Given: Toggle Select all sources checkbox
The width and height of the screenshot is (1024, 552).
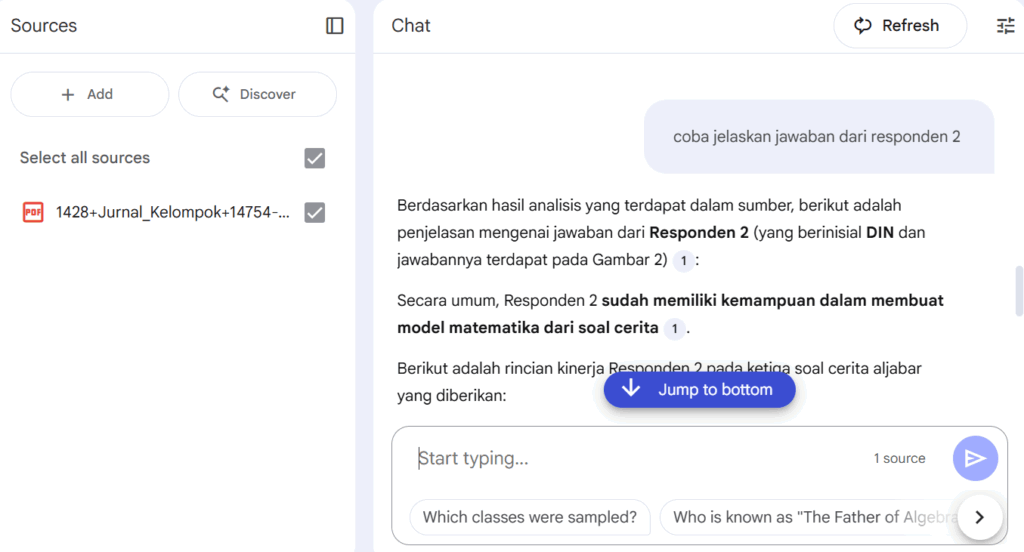Looking at the screenshot, I should pyautogui.click(x=314, y=158).
